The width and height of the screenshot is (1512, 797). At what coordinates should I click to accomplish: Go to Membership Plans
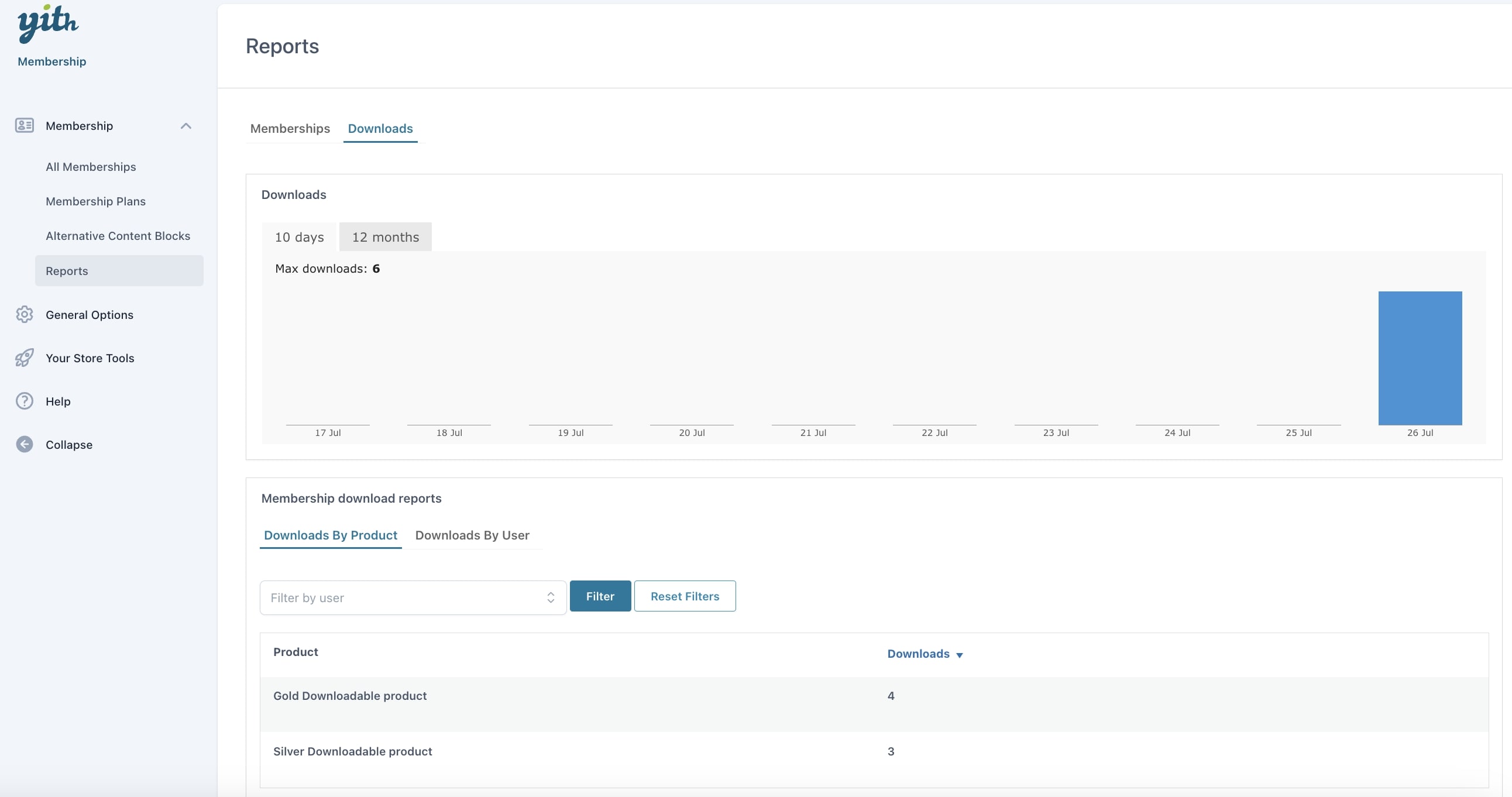tap(96, 201)
